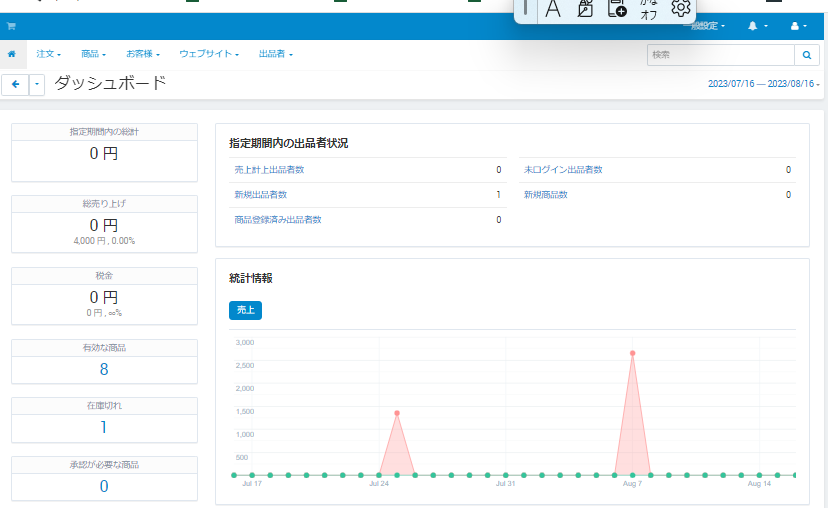Open the 出品者 menu
828x508 pixels.
click(275, 54)
